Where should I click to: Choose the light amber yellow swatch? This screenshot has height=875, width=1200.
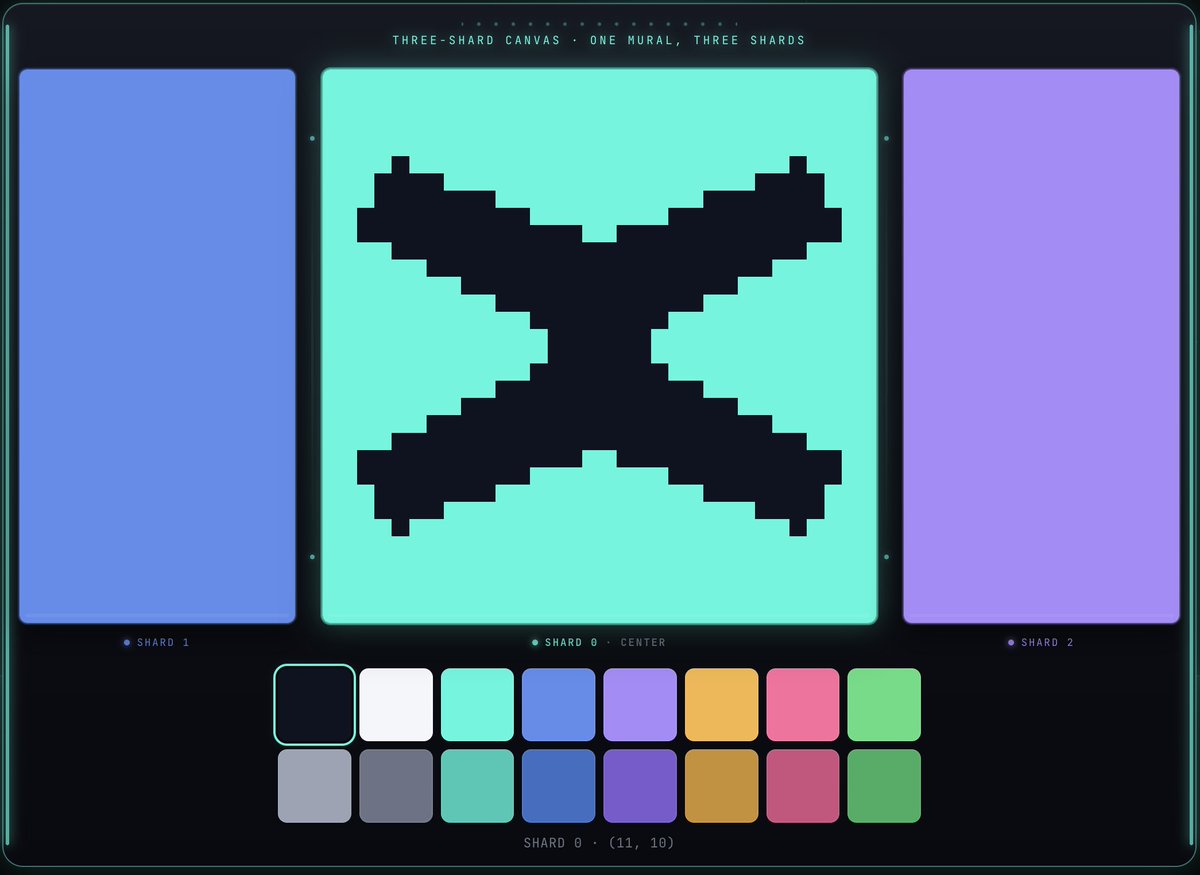coord(722,705)
